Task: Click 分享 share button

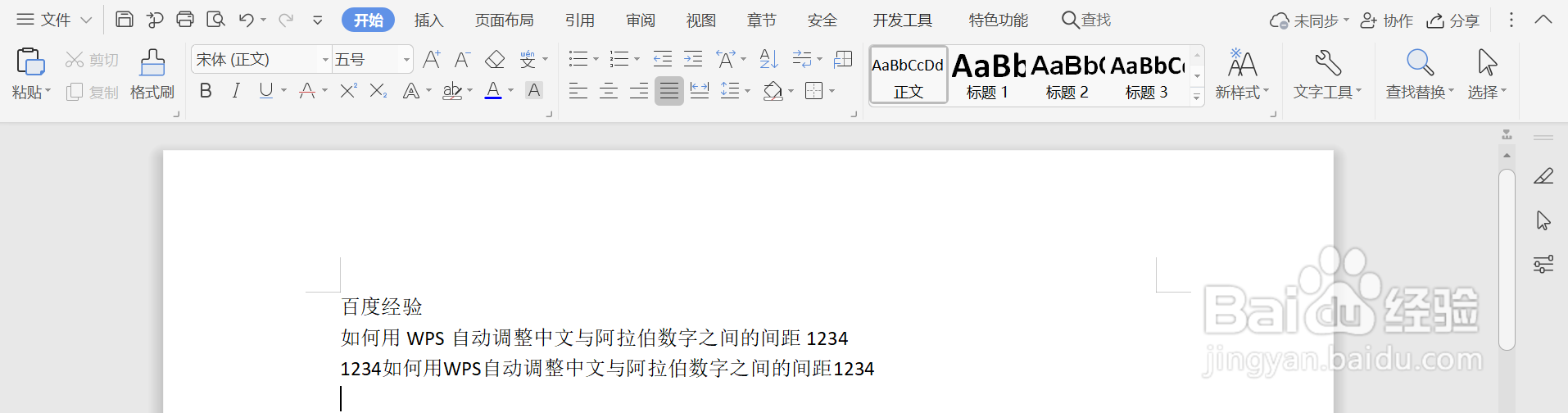Action: pyautogui.click(x=1452, y=20)
